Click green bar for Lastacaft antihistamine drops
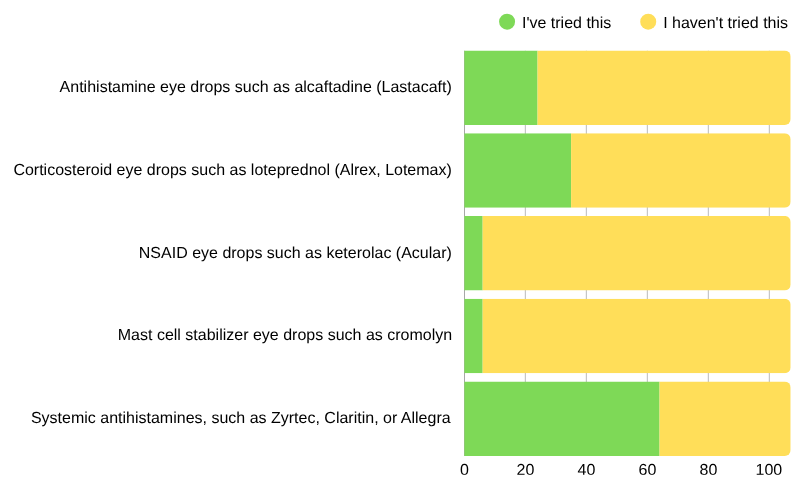This screenshot has width=800, height=500. [x=500, y=88]
